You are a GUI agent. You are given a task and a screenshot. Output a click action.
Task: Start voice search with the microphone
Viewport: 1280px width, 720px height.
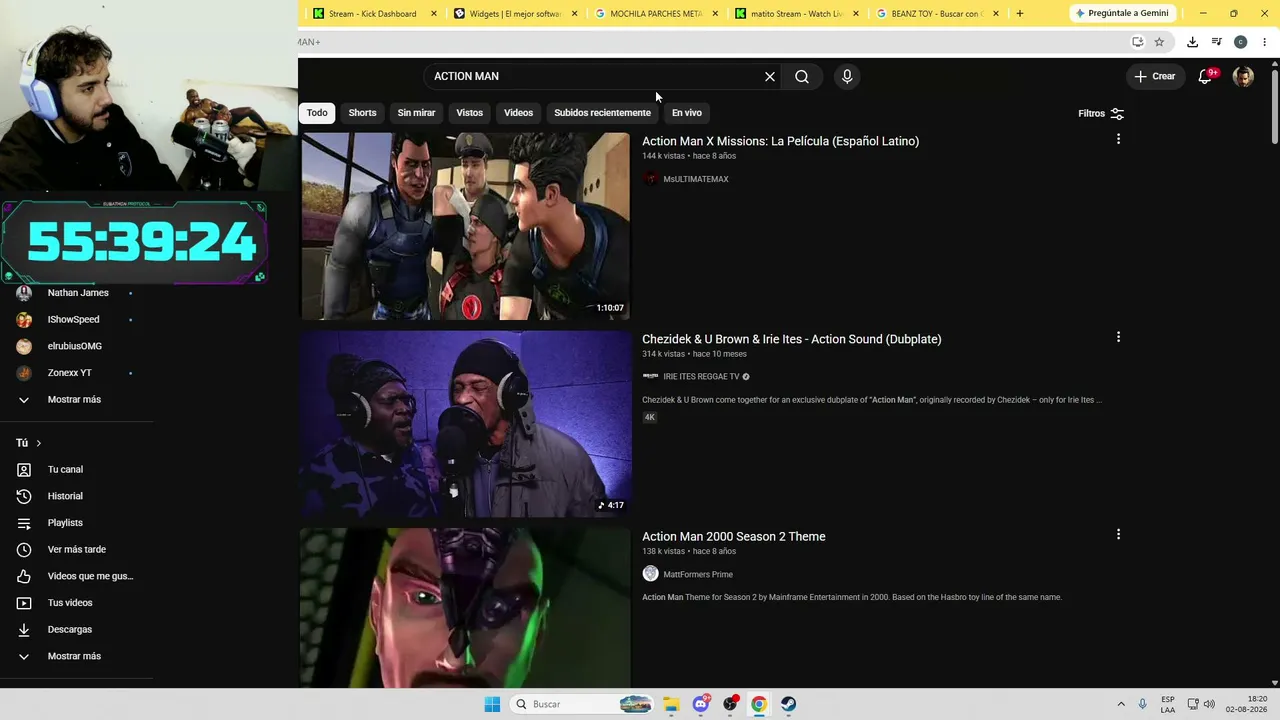point(847,76)
